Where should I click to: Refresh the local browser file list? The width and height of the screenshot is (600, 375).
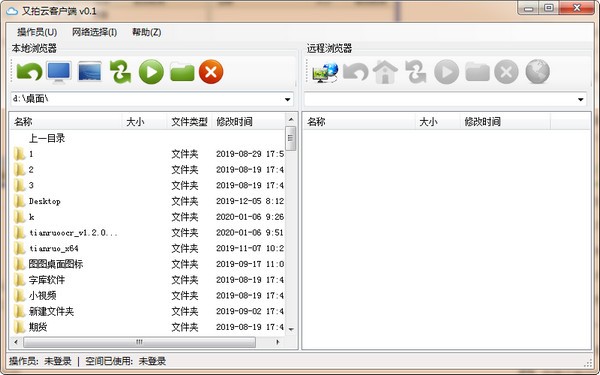(120, 72)
